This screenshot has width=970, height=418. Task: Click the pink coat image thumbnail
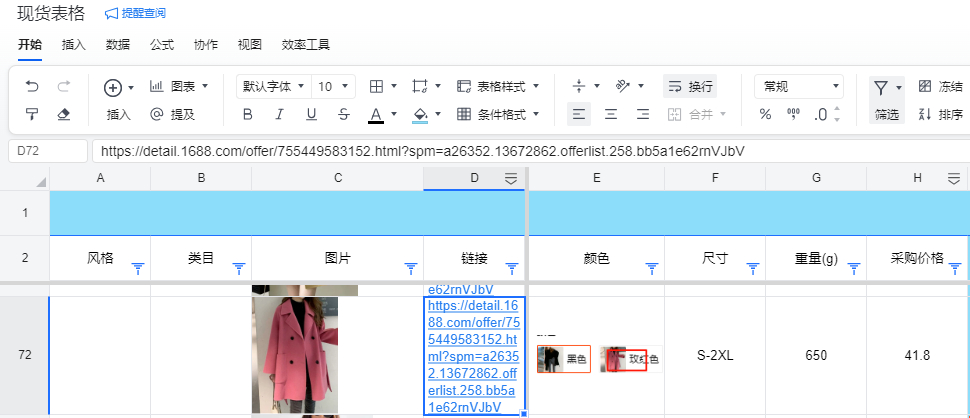click(x=295, y=355)
